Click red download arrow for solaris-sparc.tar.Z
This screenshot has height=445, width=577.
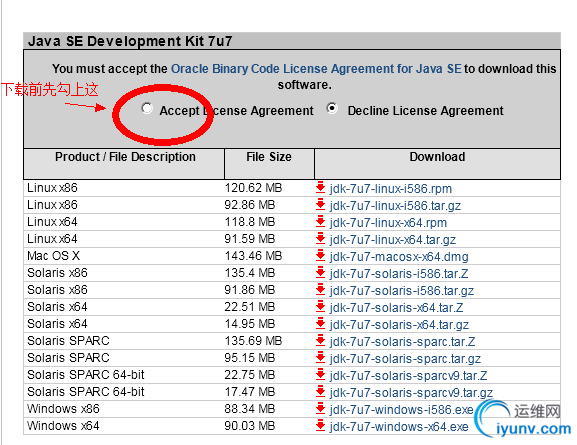click(321, 340)
